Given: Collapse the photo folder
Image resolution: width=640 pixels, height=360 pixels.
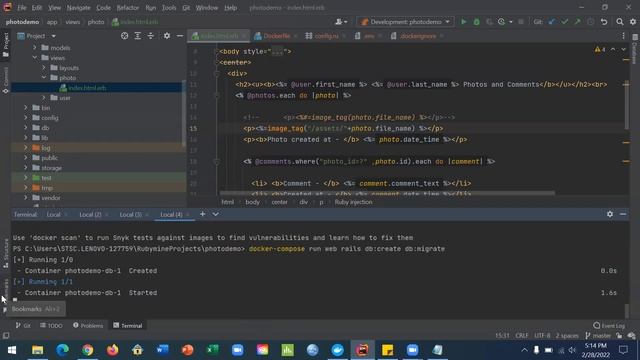Looking at the screenshot, I should point(44,77).
